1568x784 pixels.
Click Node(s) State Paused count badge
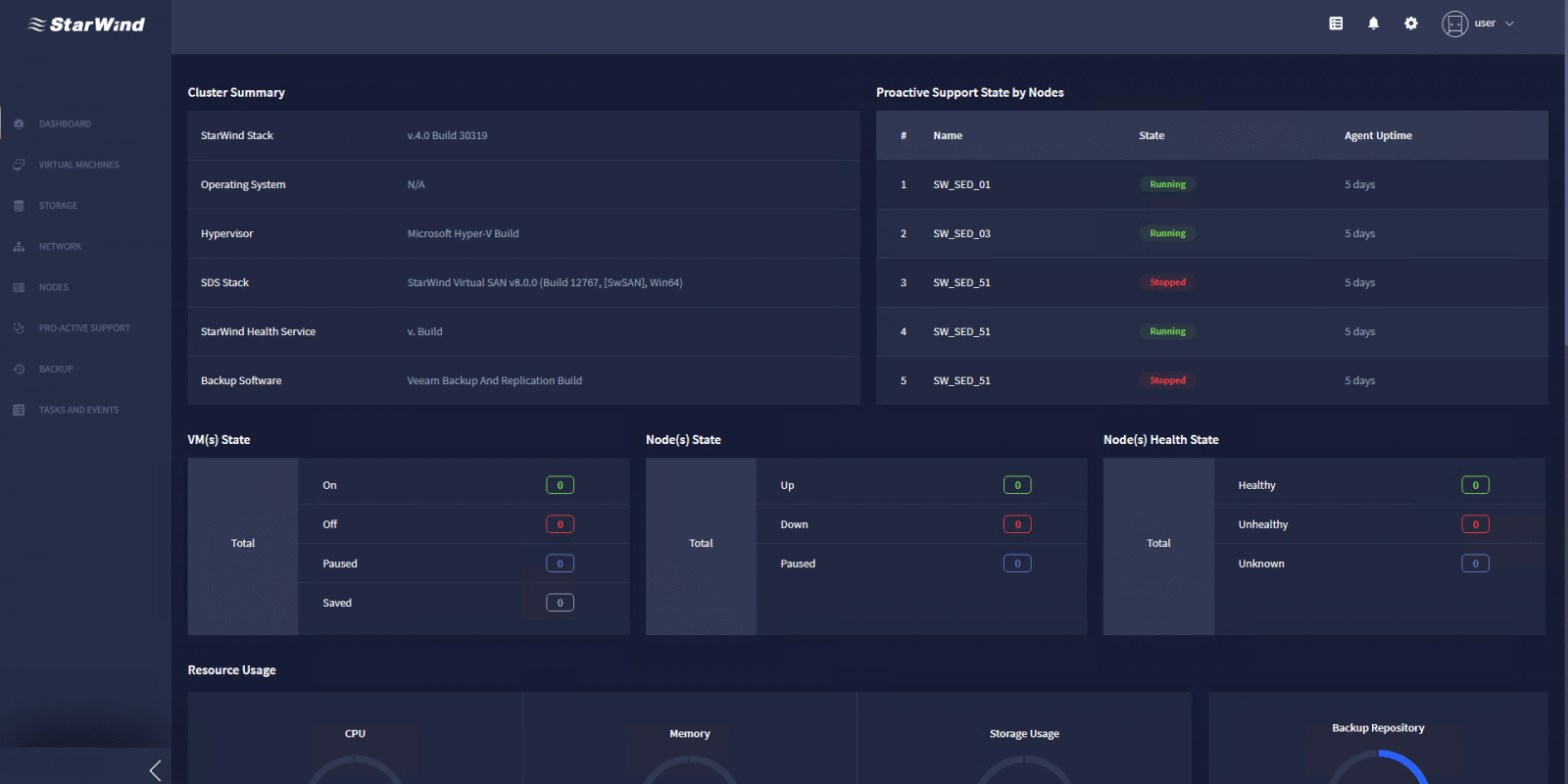(1017, 563)
